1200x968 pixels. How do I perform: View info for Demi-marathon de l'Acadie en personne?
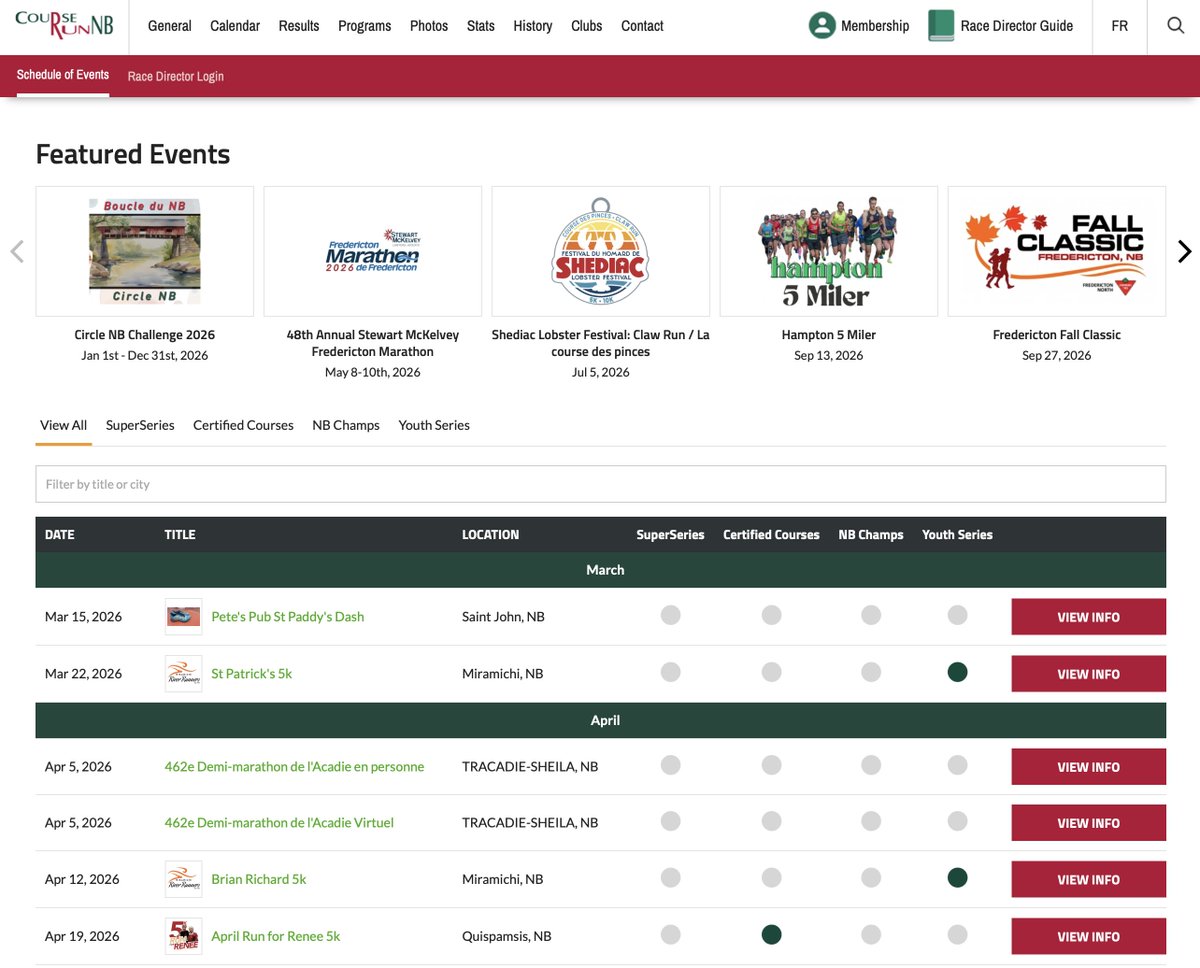[x=1089, y=767]
